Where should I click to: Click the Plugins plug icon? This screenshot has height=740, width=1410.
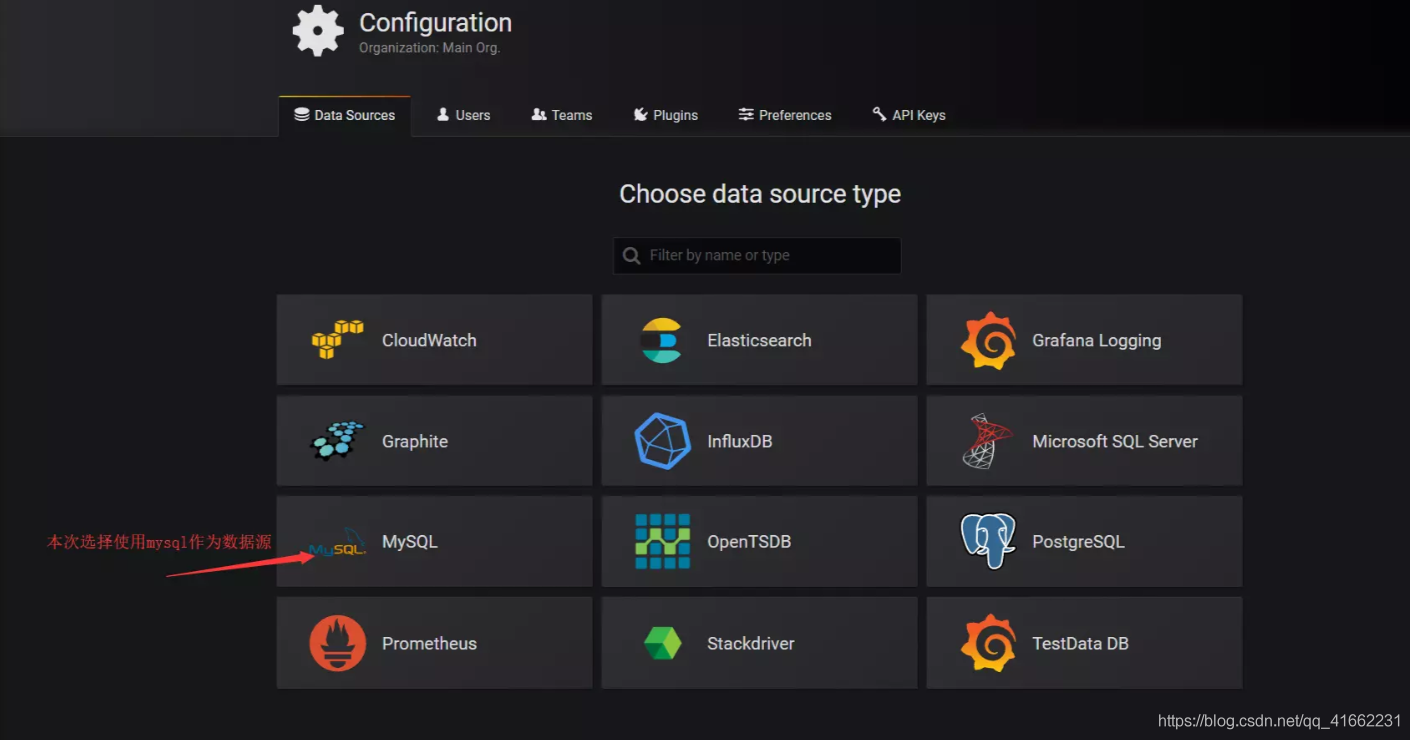pos(641,115)
